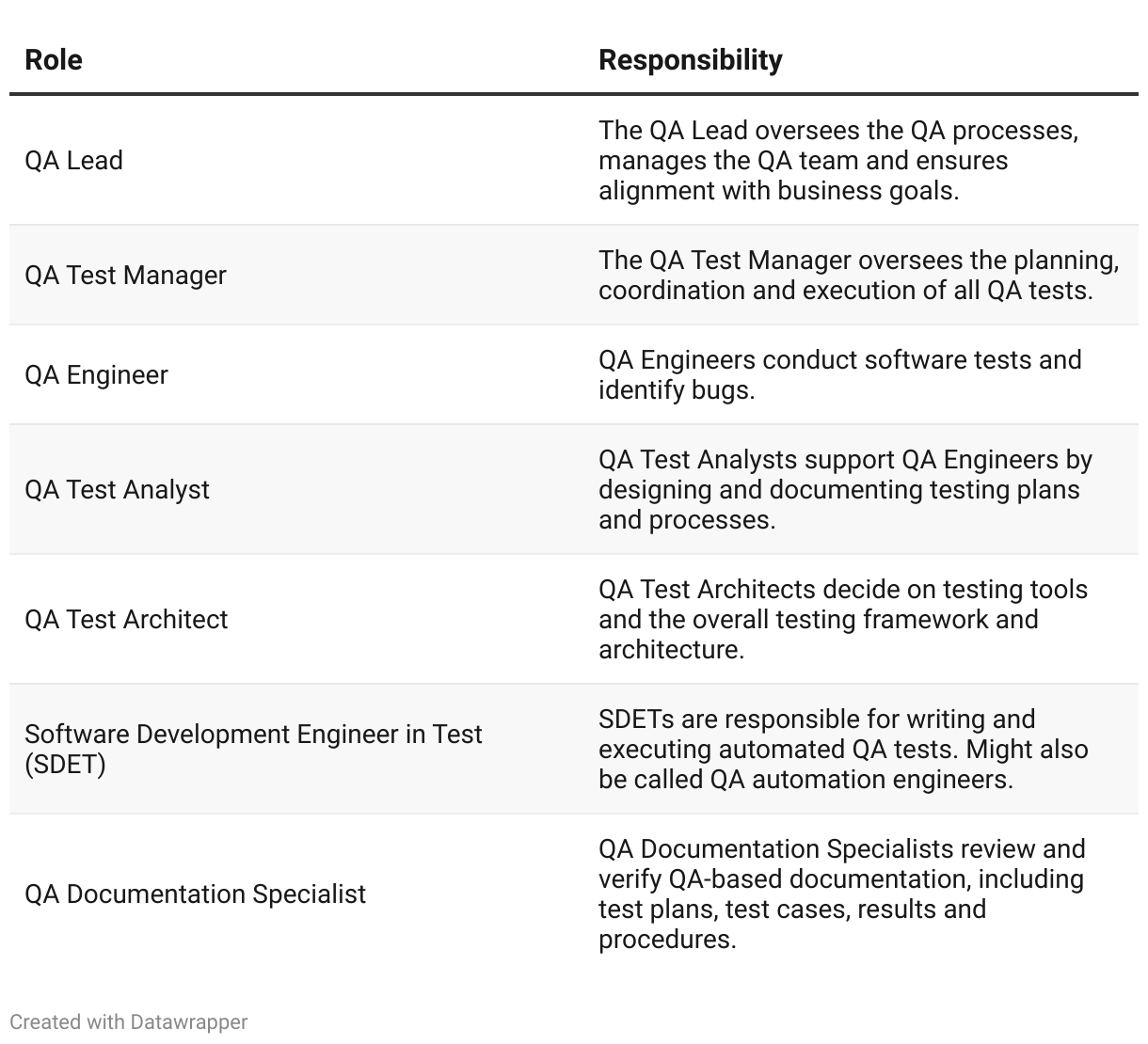The width and height of the screenshot is (1148, 1044).
Task: Click the Software Development Engineer in Test text
Action: tap(253, 735)
